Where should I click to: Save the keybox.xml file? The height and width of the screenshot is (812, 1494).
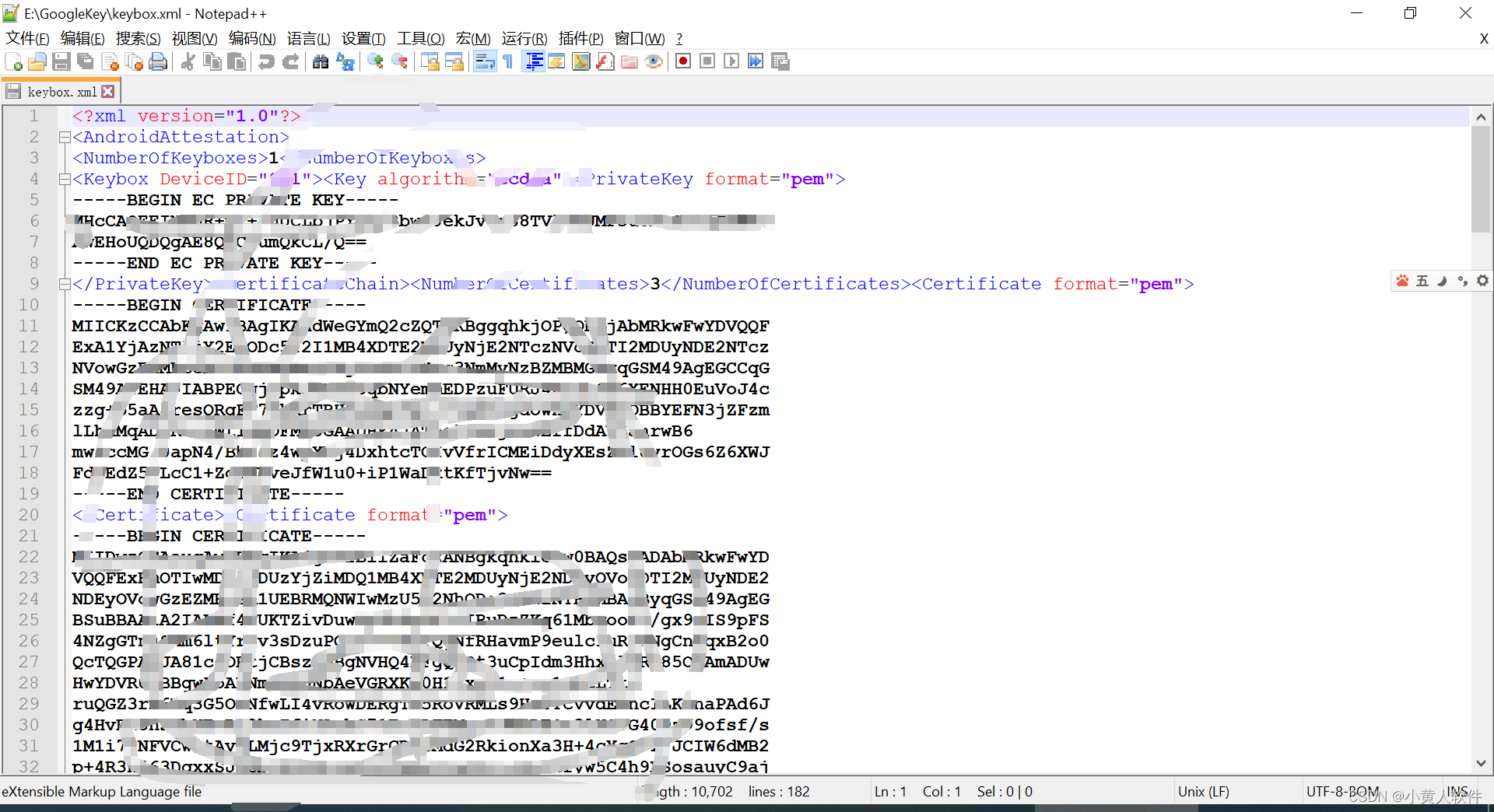click(61, 61)
